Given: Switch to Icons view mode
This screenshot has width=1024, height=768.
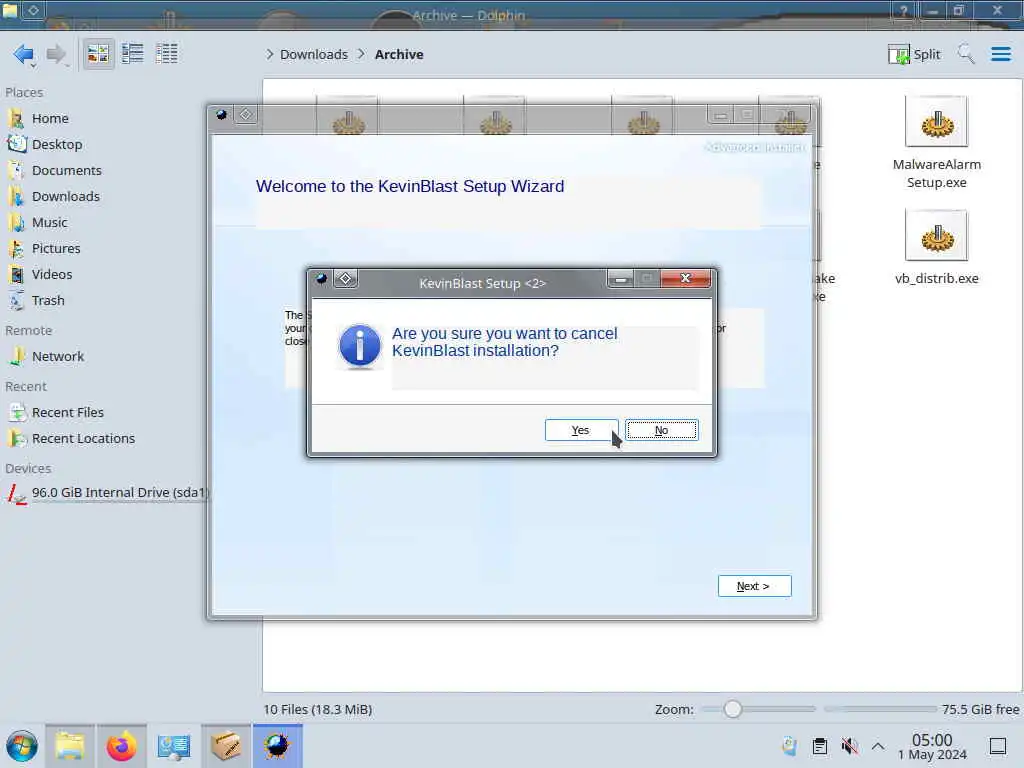Looking at the screenshot, I should pyautogui.click(x=98, y=54).
